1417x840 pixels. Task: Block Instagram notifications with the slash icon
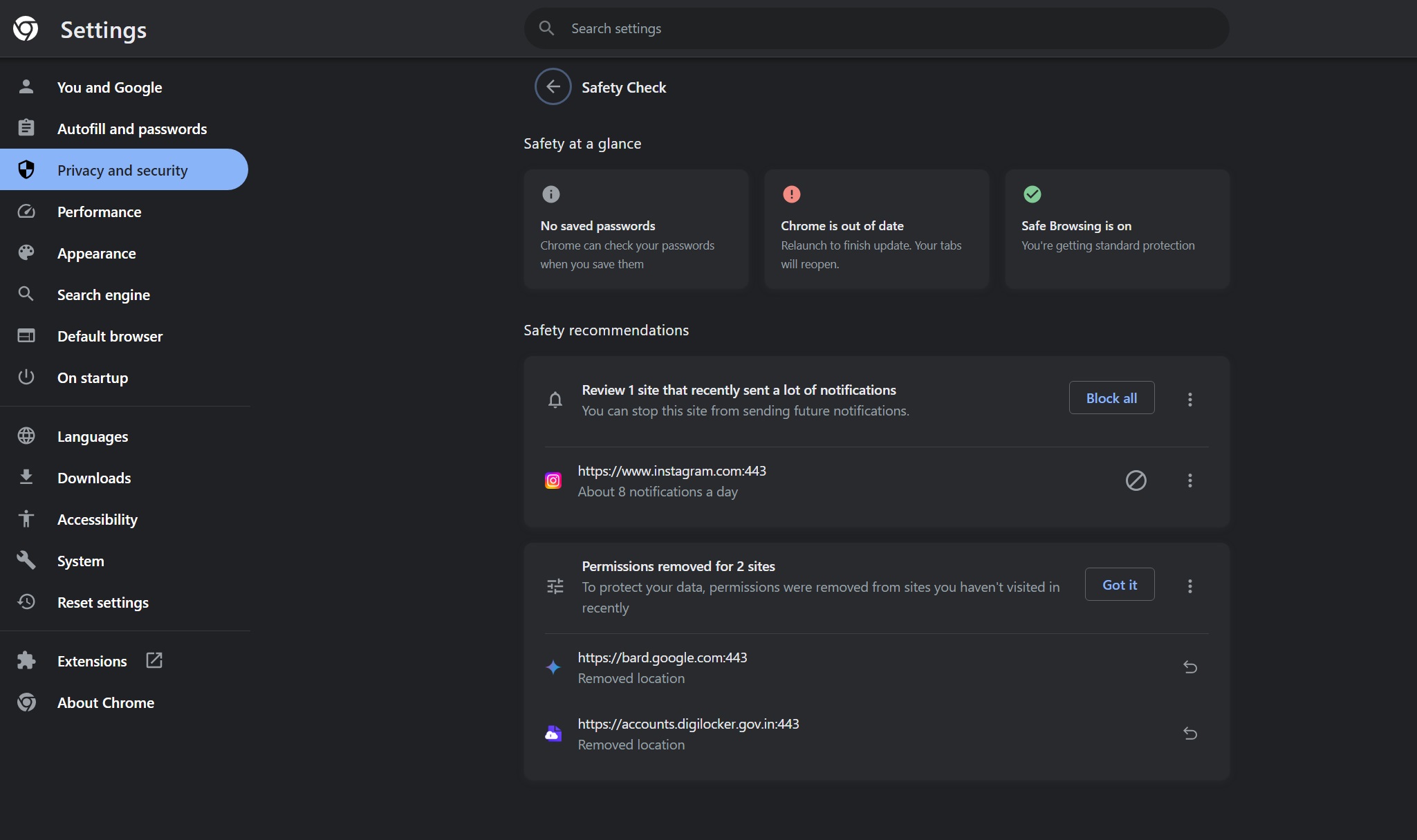click(x=1135, y=480)
